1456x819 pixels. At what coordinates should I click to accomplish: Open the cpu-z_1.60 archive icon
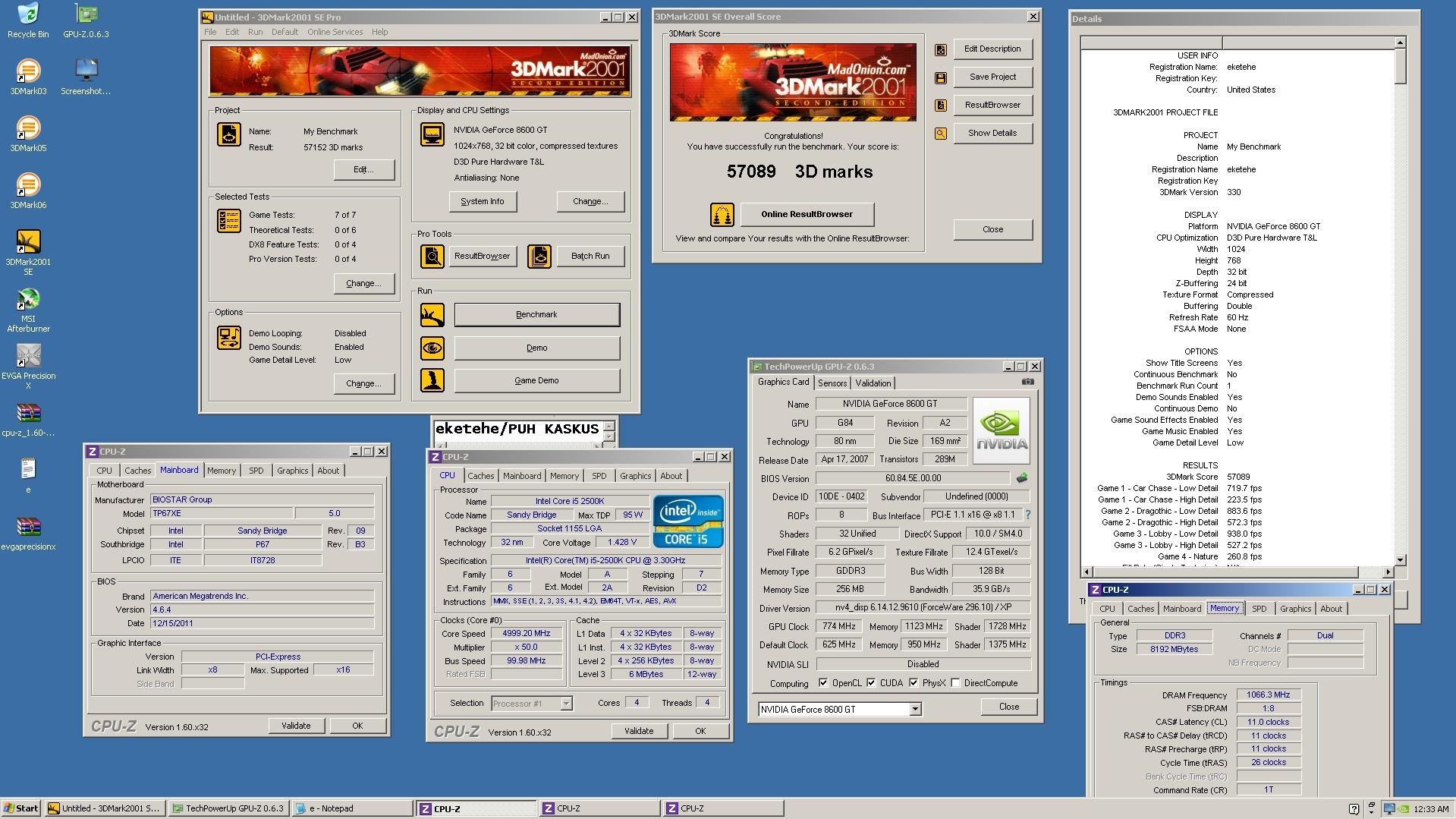[x=28, y=419]
